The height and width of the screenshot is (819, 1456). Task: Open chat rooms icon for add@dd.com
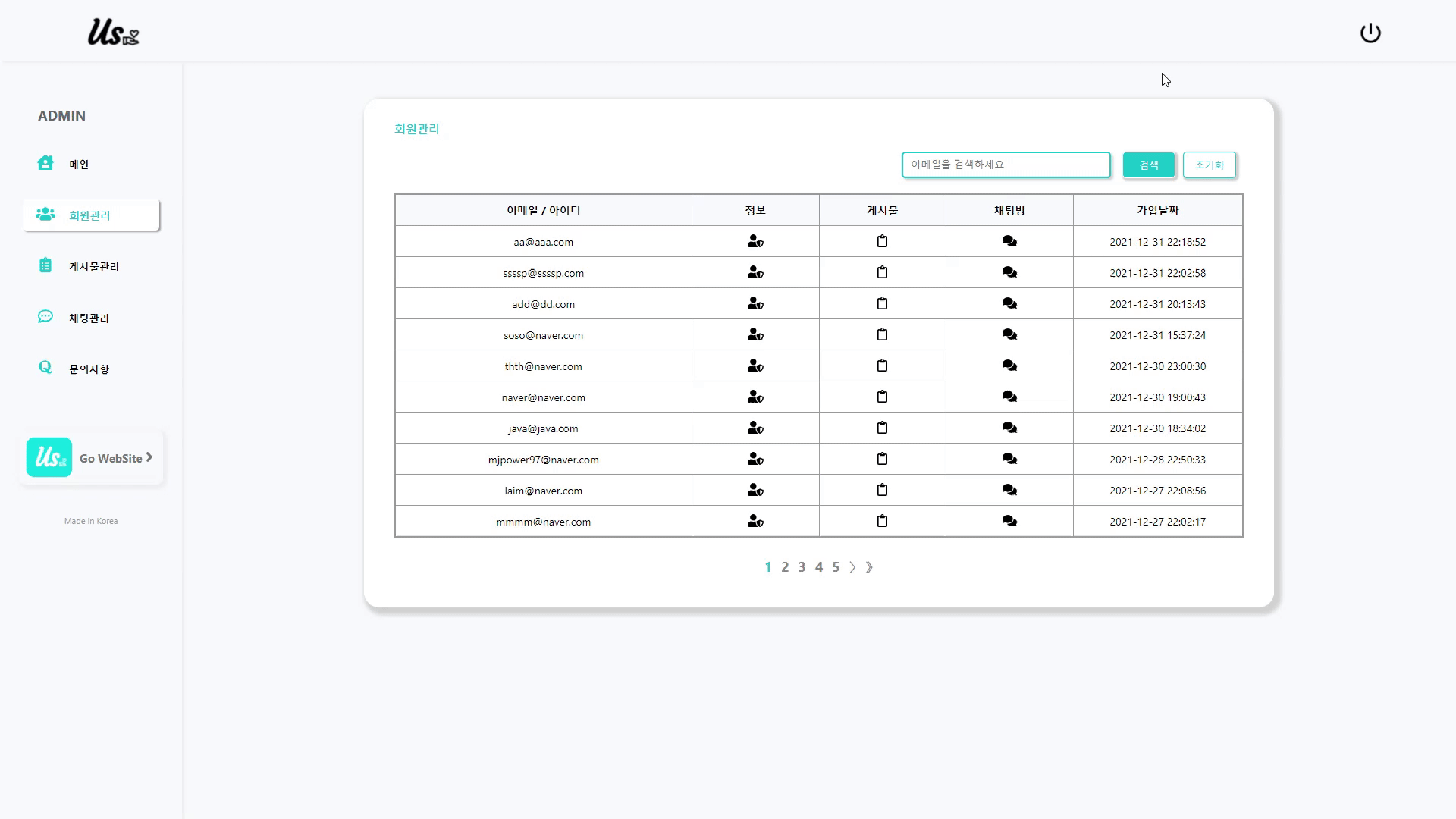(1009, 303)
